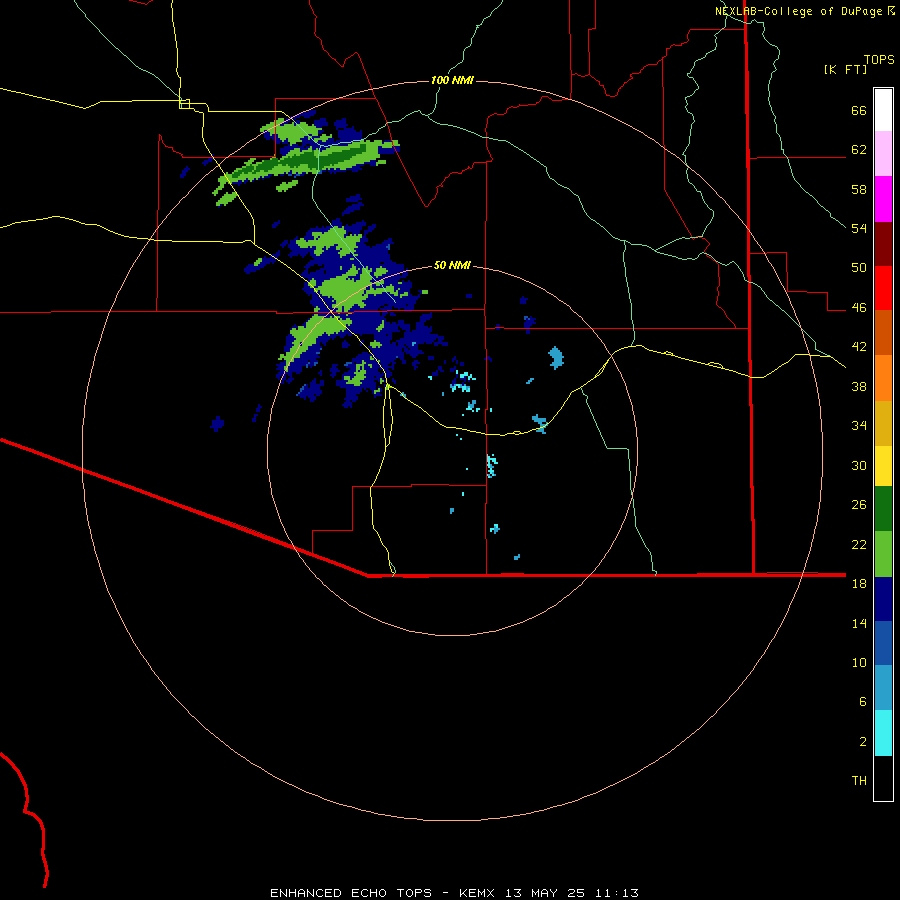Image resolution: width=900 pixels, height=900 pixels.
Task: Select the 54 scale label
Action: pyautogui.click(x=859, y=228)
